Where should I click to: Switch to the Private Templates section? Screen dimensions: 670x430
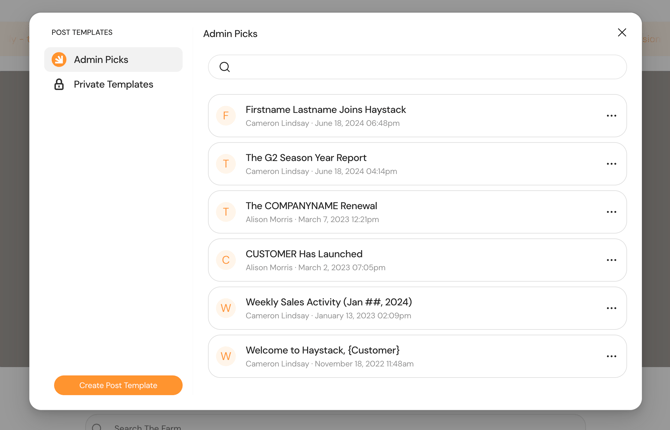point(113,85)
